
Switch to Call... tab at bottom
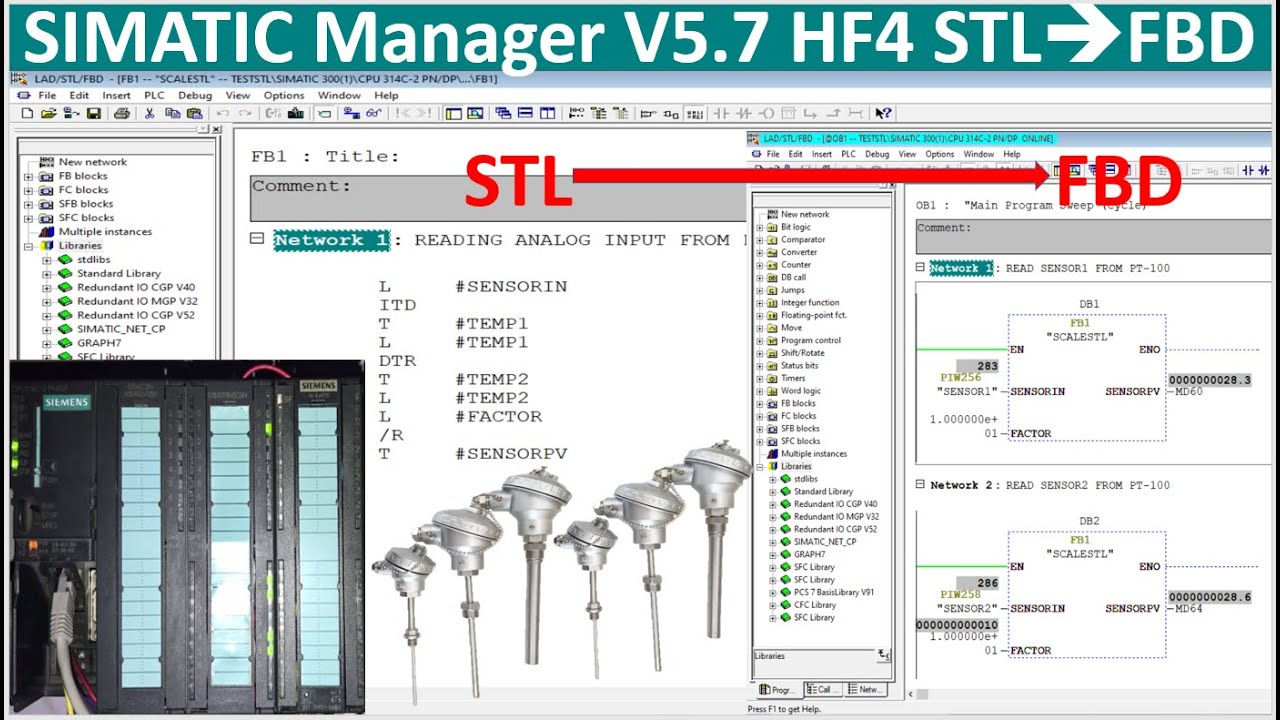click(x=823, y=689)
